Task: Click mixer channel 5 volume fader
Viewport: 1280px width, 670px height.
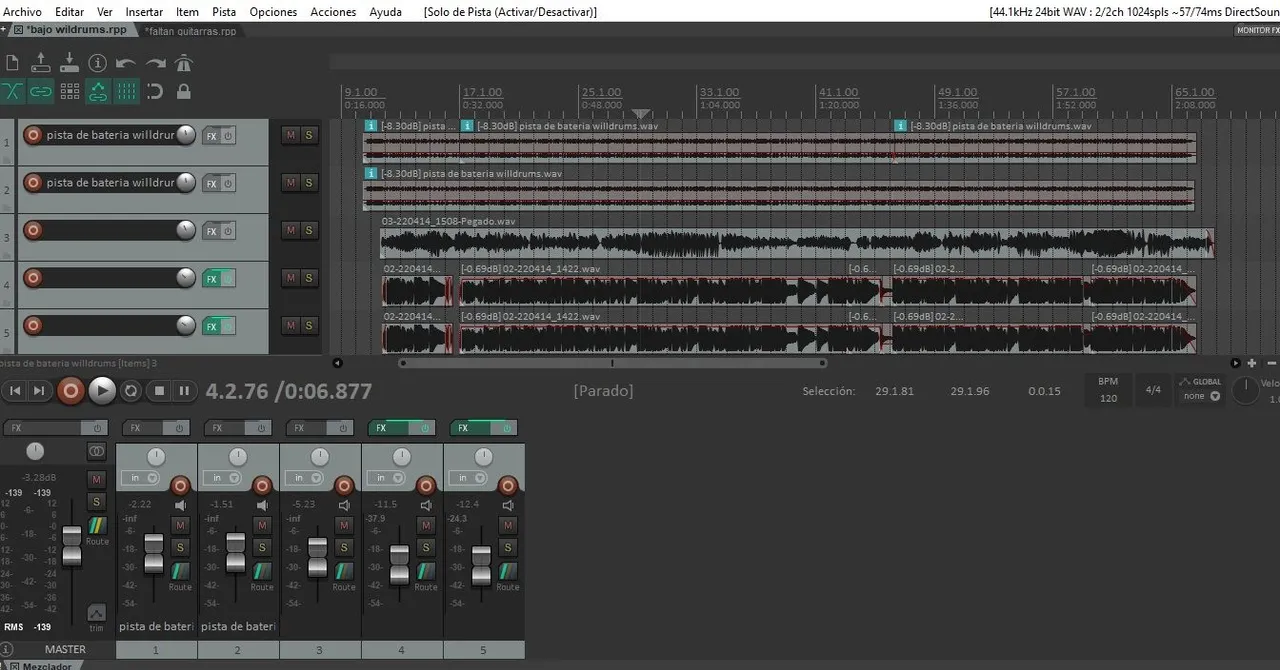Action: tap(481, 566)
